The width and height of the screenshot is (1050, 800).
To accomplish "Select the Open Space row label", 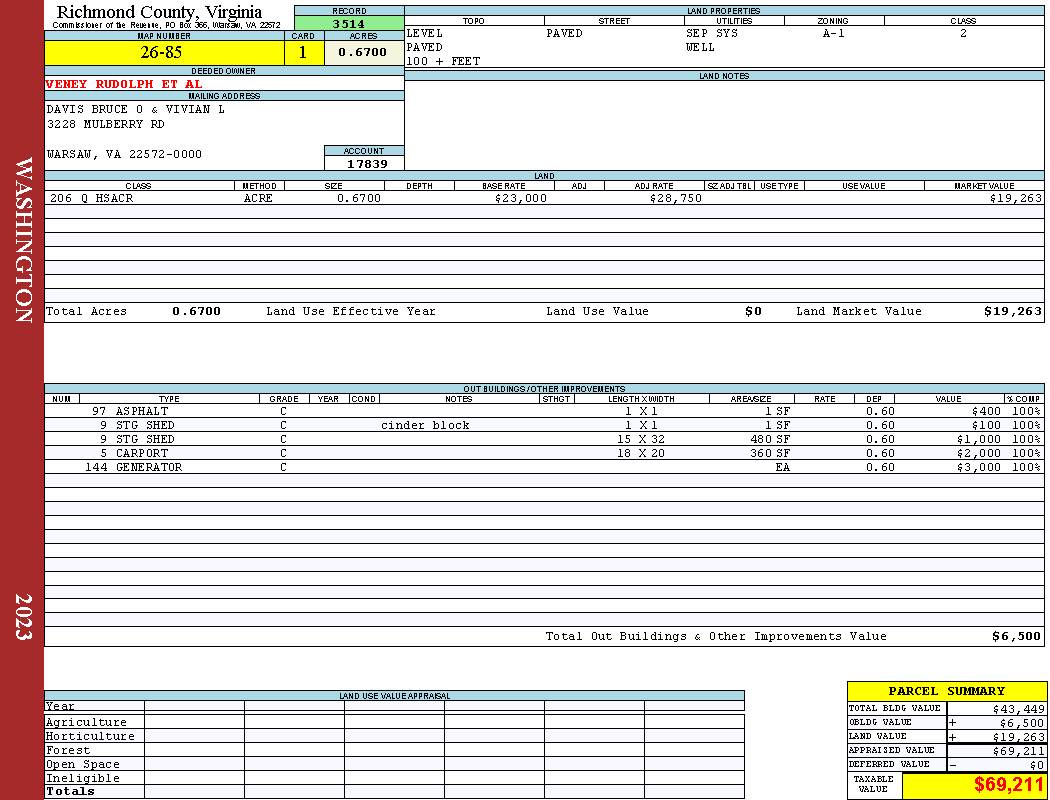I will coord(82,765).
